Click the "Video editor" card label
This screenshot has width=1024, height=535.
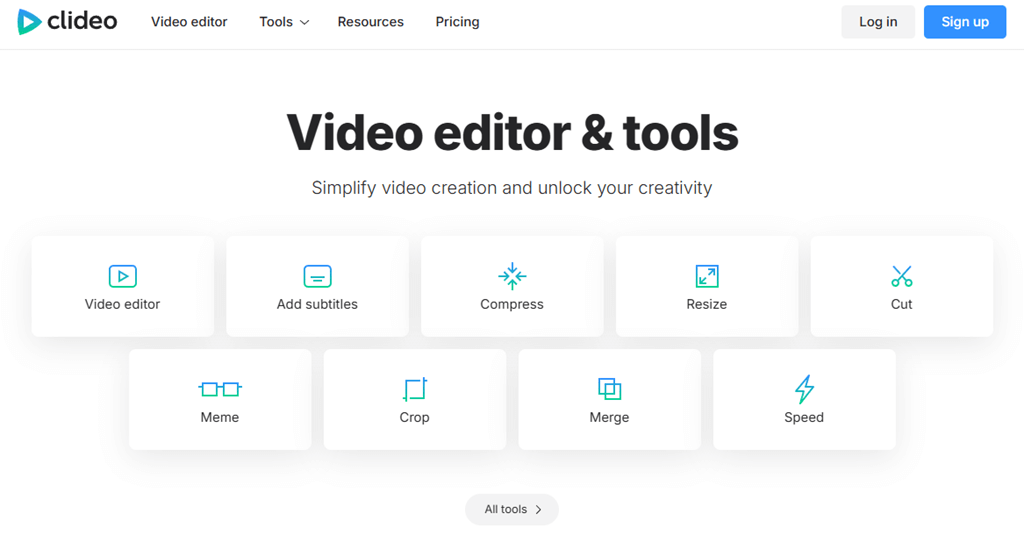(x=122, y=304)
